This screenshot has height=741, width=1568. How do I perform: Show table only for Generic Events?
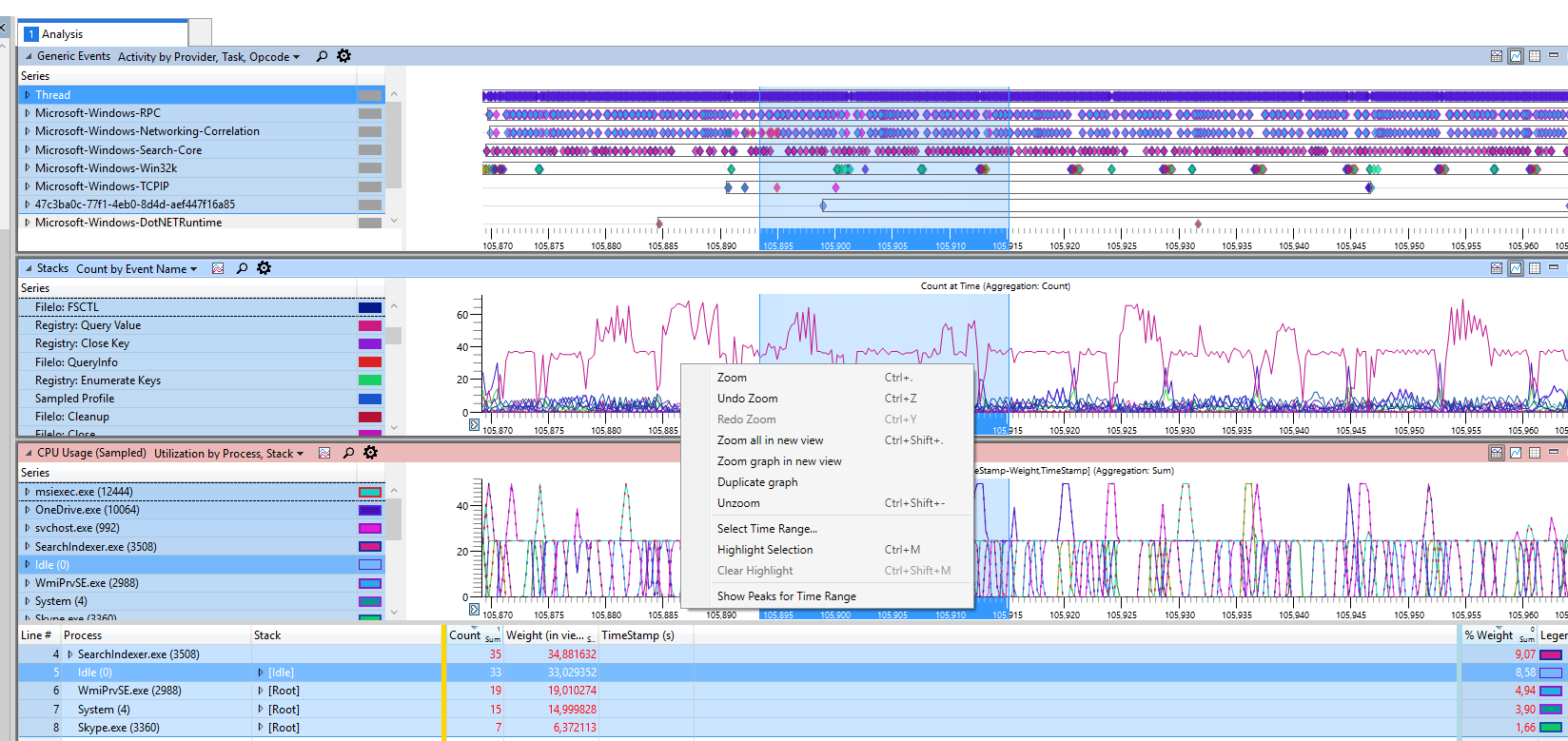click(x=1535, y=56)
